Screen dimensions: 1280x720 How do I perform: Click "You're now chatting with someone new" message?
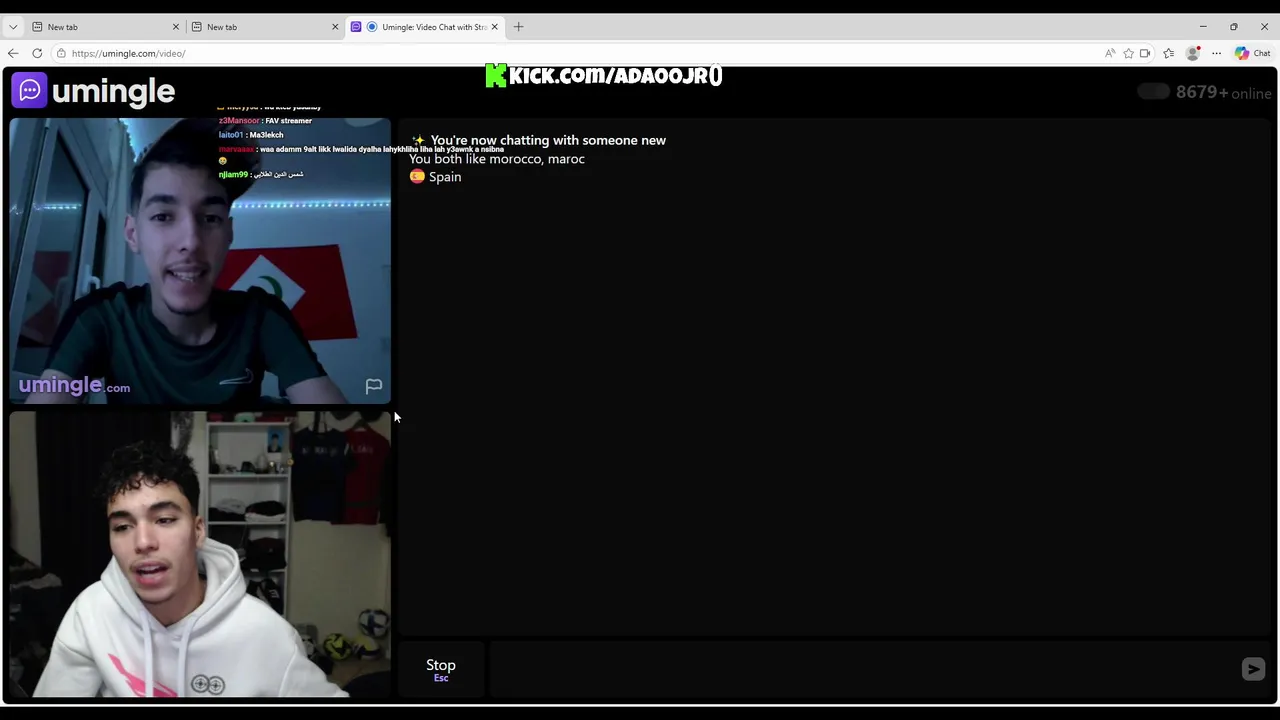[548, 140]
